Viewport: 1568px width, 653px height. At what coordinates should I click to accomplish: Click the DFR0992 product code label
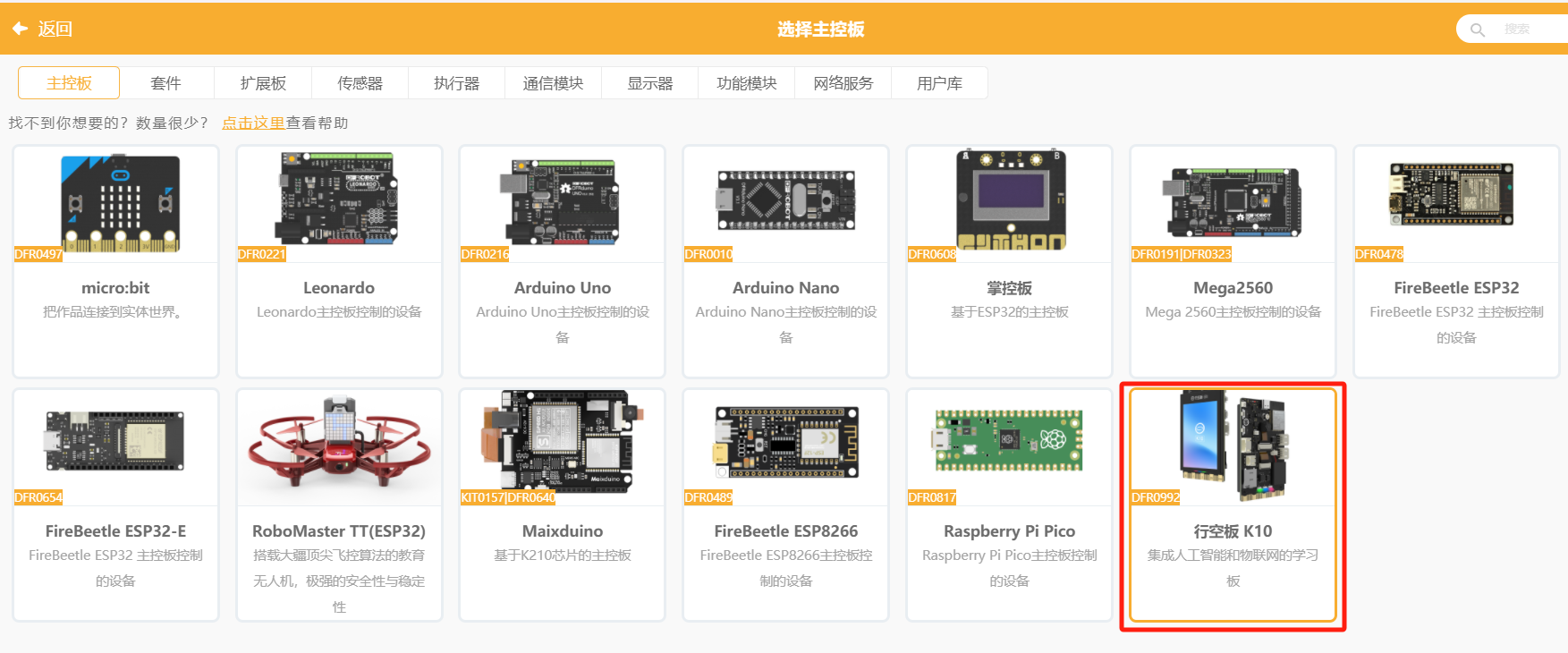coord(1156,497)
